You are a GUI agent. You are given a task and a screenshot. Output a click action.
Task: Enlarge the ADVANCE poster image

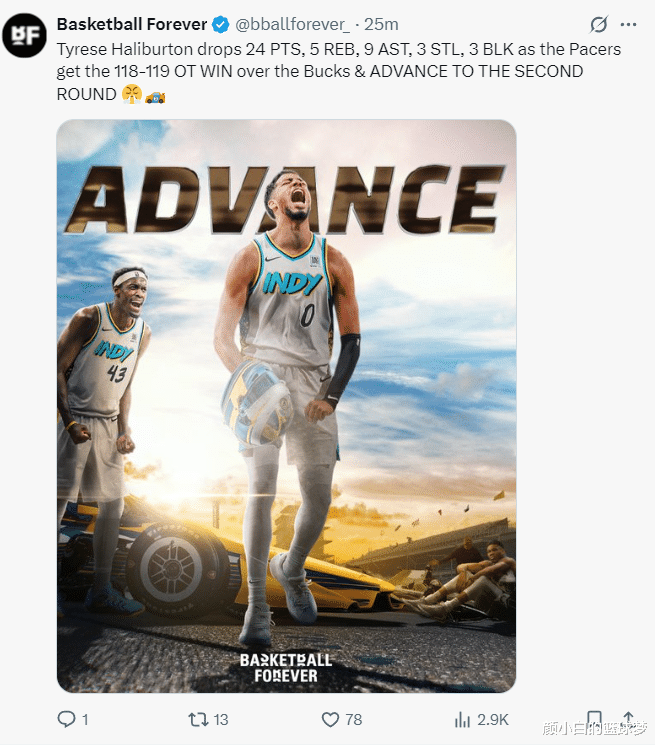click(286, 406)
